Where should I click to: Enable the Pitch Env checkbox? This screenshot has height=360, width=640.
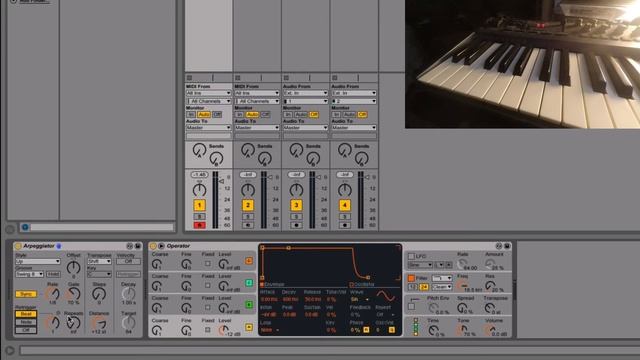click(411, 307)
